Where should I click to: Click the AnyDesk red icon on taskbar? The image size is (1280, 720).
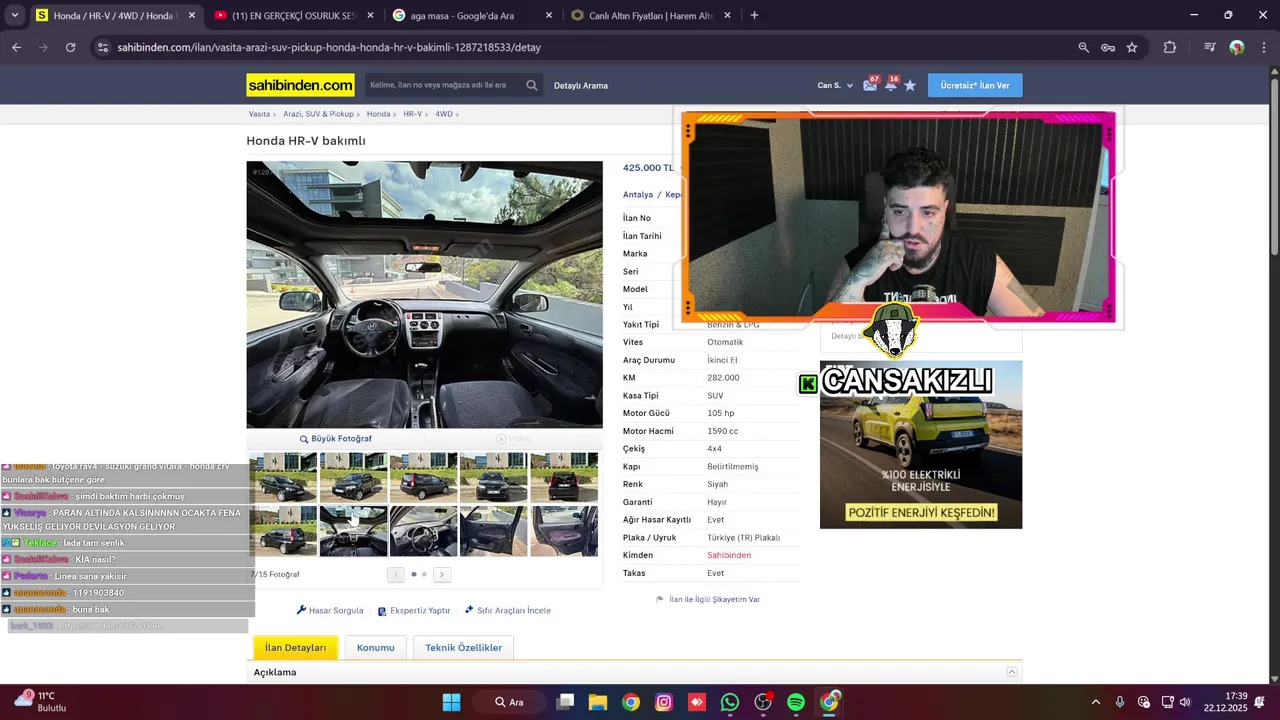[x=697, y=702]
